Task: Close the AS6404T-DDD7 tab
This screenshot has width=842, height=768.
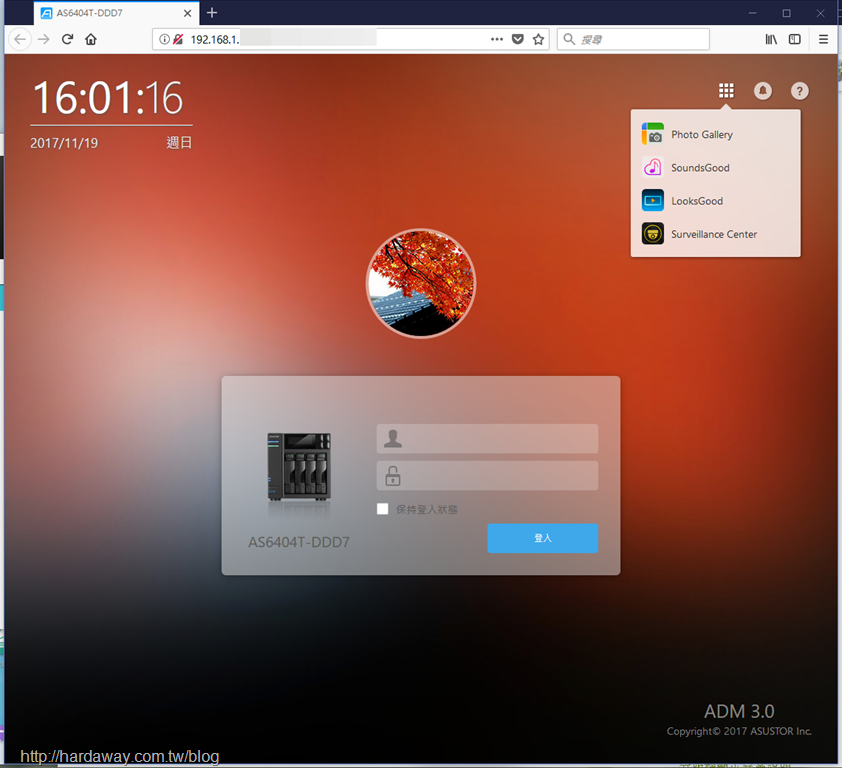Action: point(187,13)
